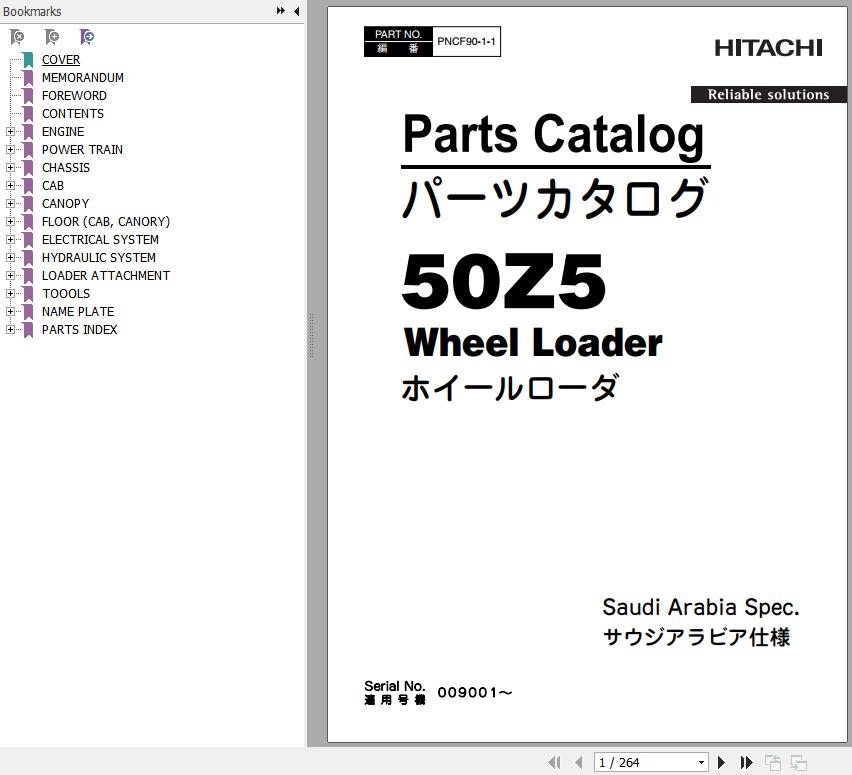The height and width of the screenshot is (775, 852).
Task: Expand the ENGINE bookmark
Action: point(10,132)
